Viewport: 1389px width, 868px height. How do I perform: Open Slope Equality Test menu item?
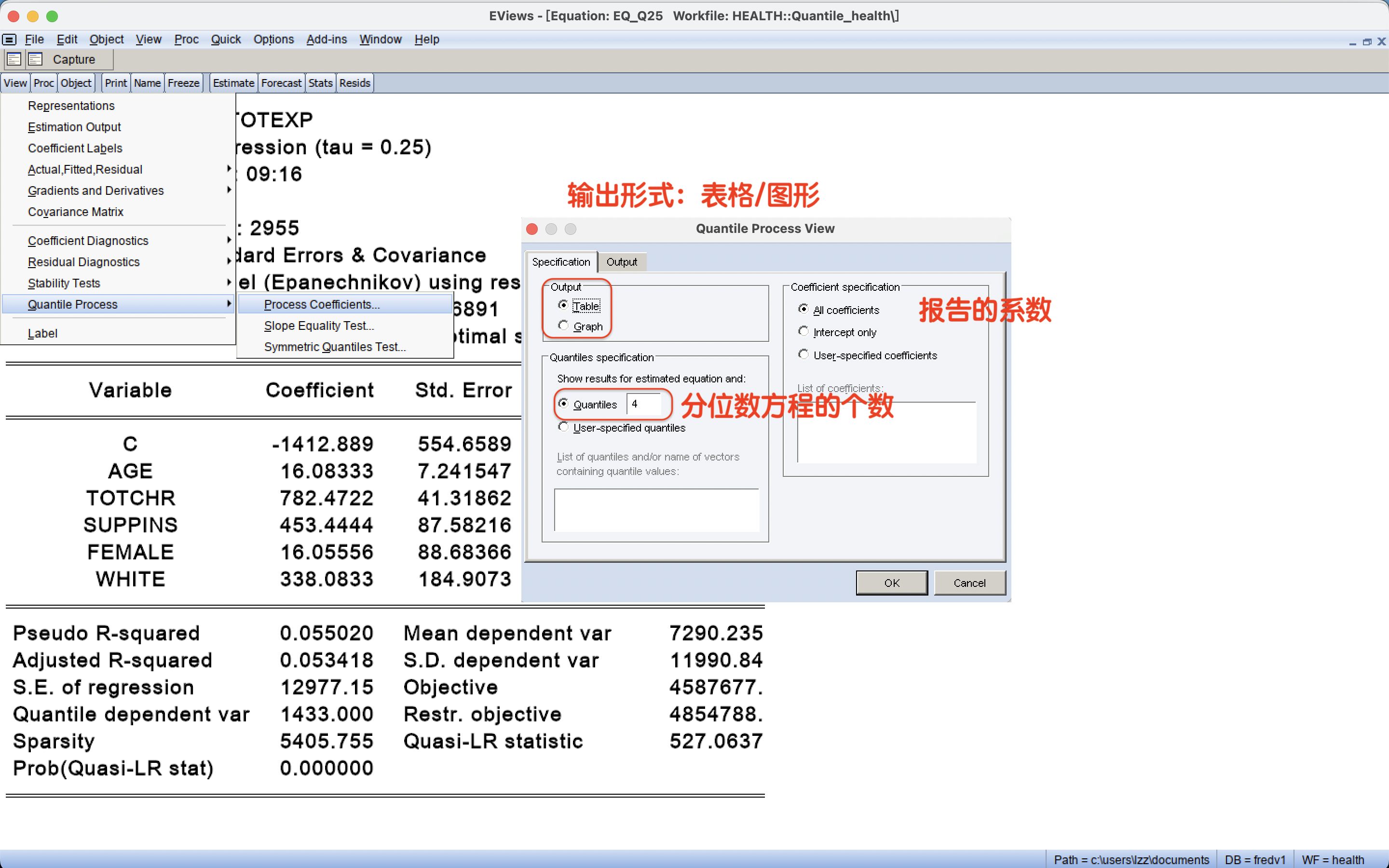click(x=318, y=325)
